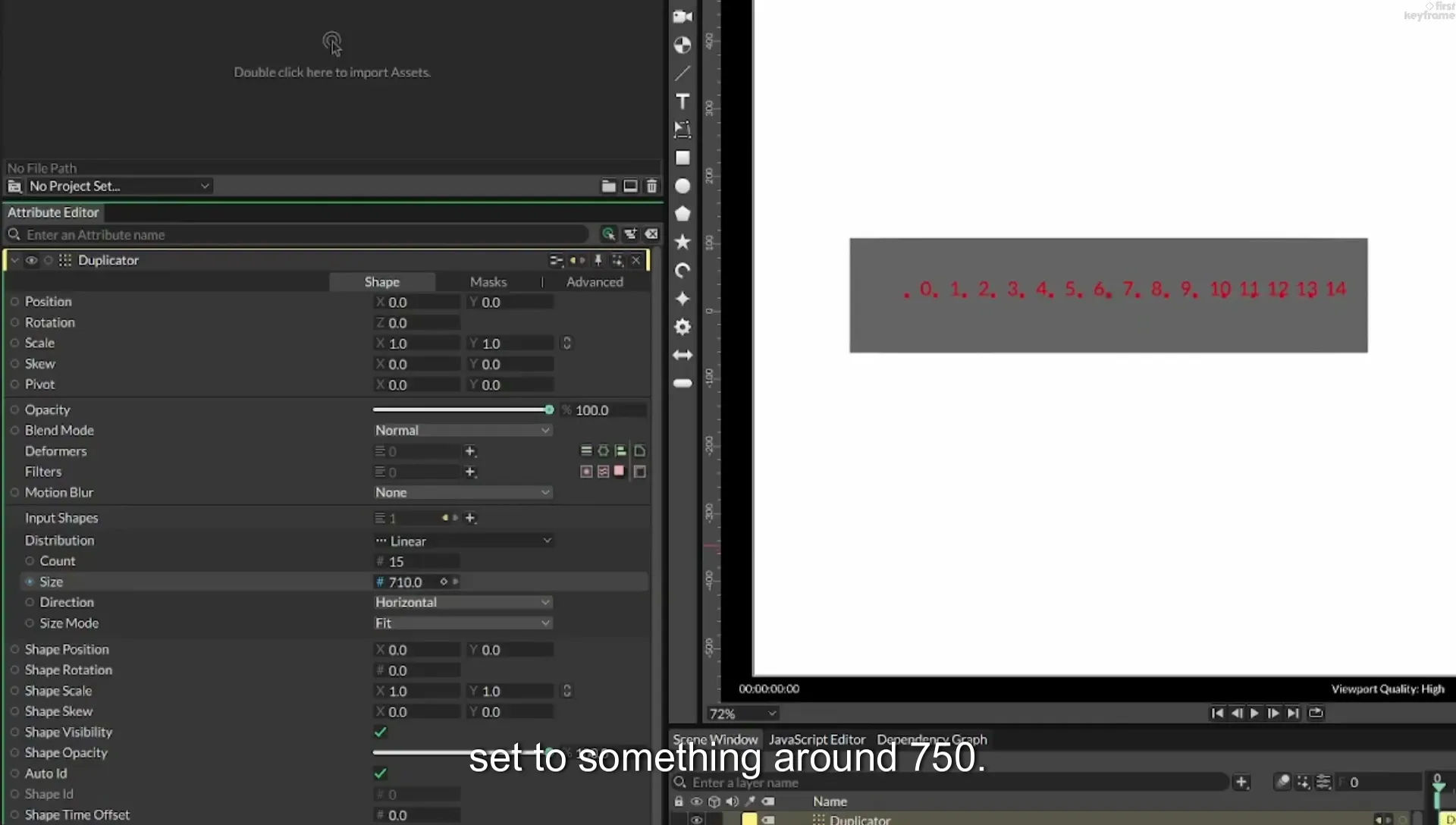Select the Capsule shape tool
The width and height of the screenshot is (1456, 825).
click(682, 383)
